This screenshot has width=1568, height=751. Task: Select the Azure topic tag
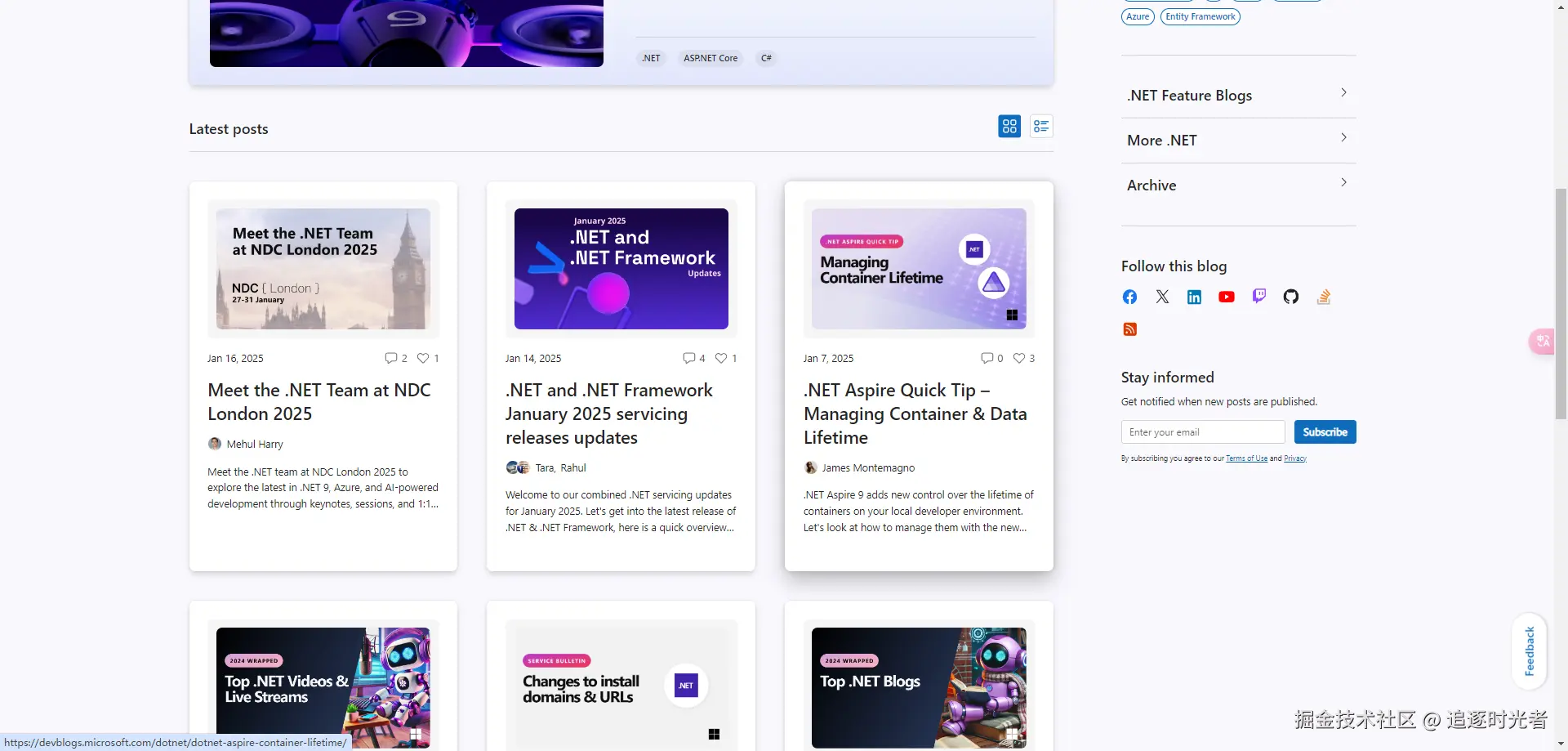click(x=1138, y=16)
